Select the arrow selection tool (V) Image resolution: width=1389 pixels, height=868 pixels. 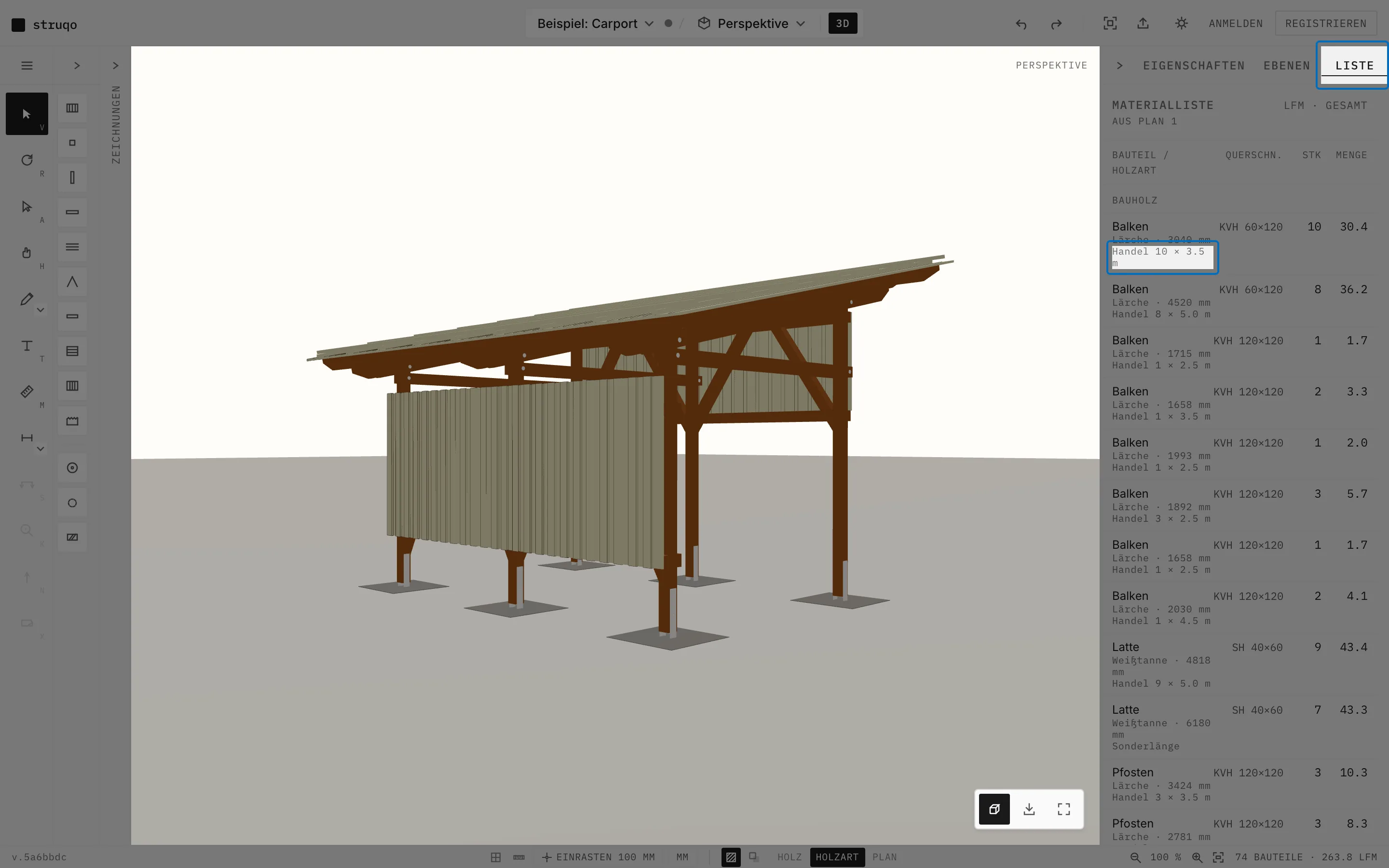click(27, 114)
